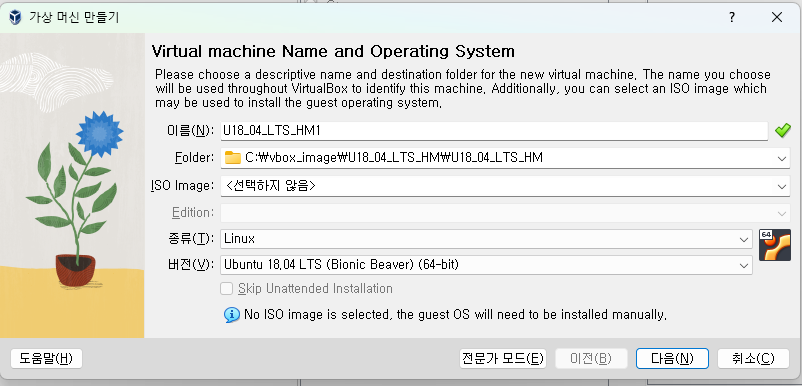Toggle Skip Unattended Installation checkbox
The width and height of the screenshot is (802, 386).
point(227,289)
